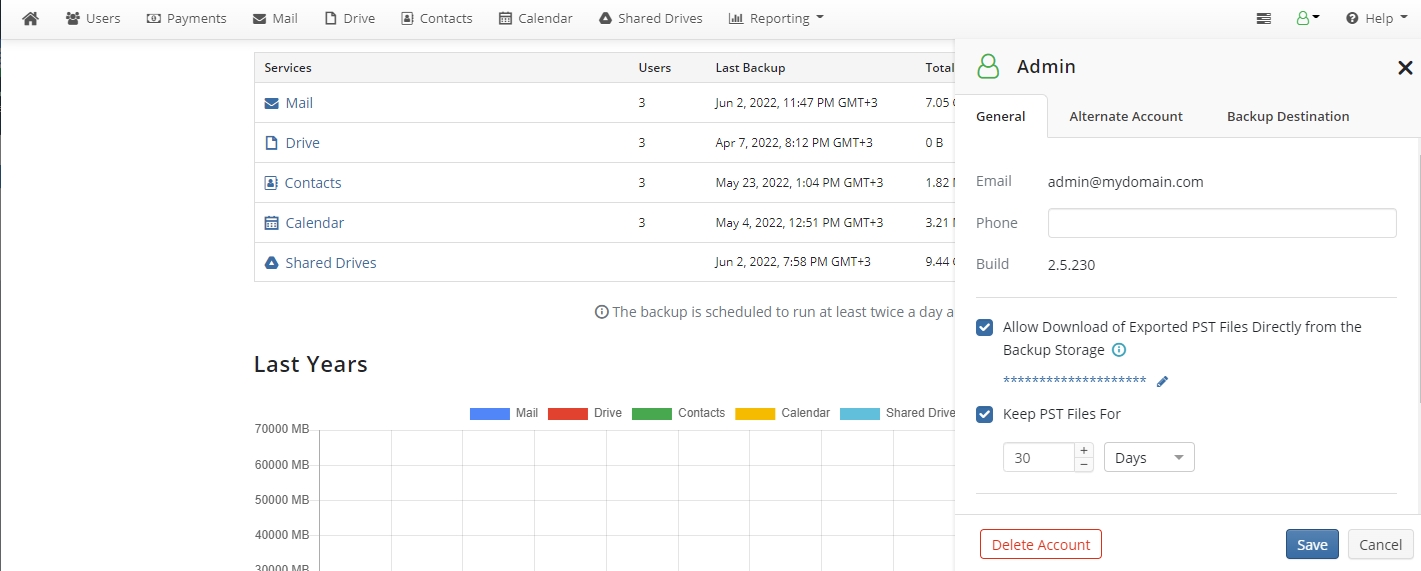Expand the Help menu
The image size is (1421, 571).
tap(1370, 19)
